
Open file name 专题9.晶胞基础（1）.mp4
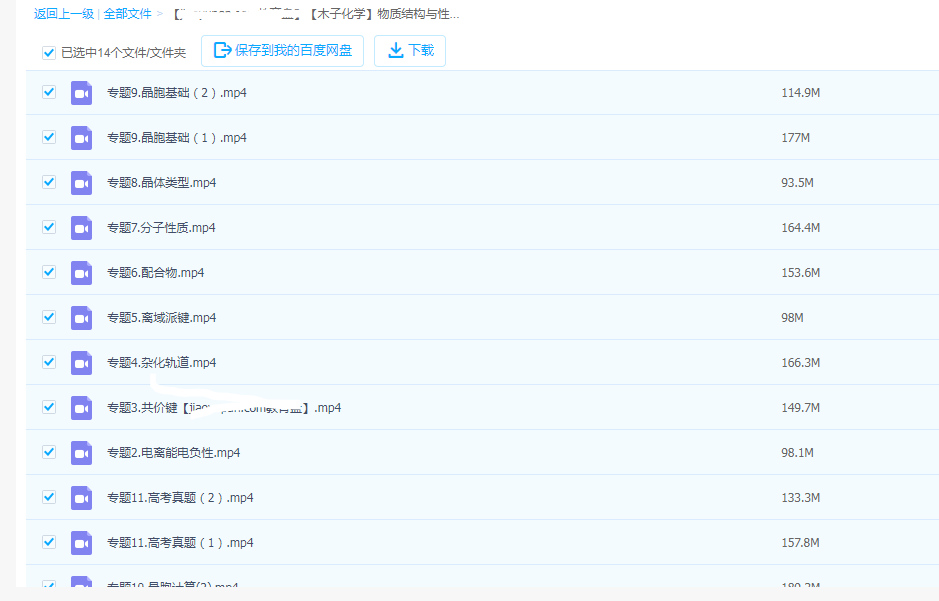(176, 138)
